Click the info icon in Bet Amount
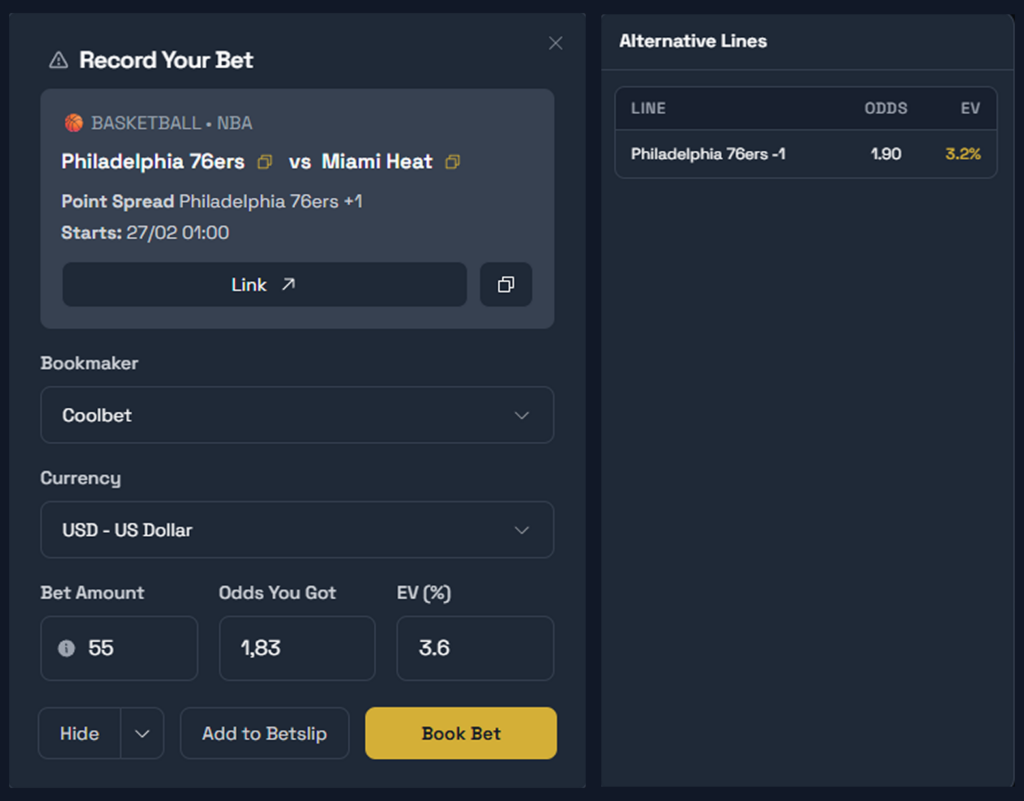Viewport: 1024px width, 801px height. click(66, 648)
